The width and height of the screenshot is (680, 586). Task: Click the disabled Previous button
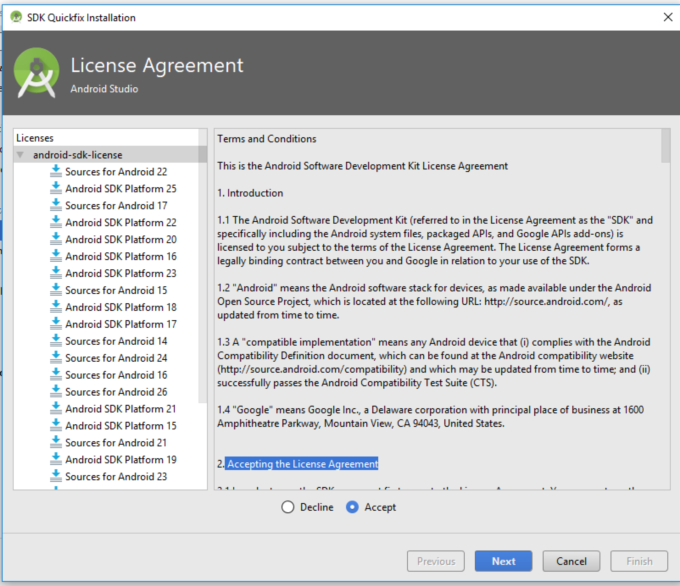pos(436,561)
